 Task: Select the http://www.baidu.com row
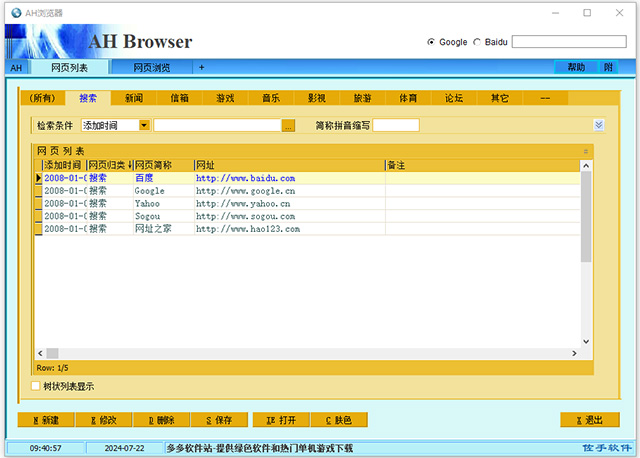(308, 178)
